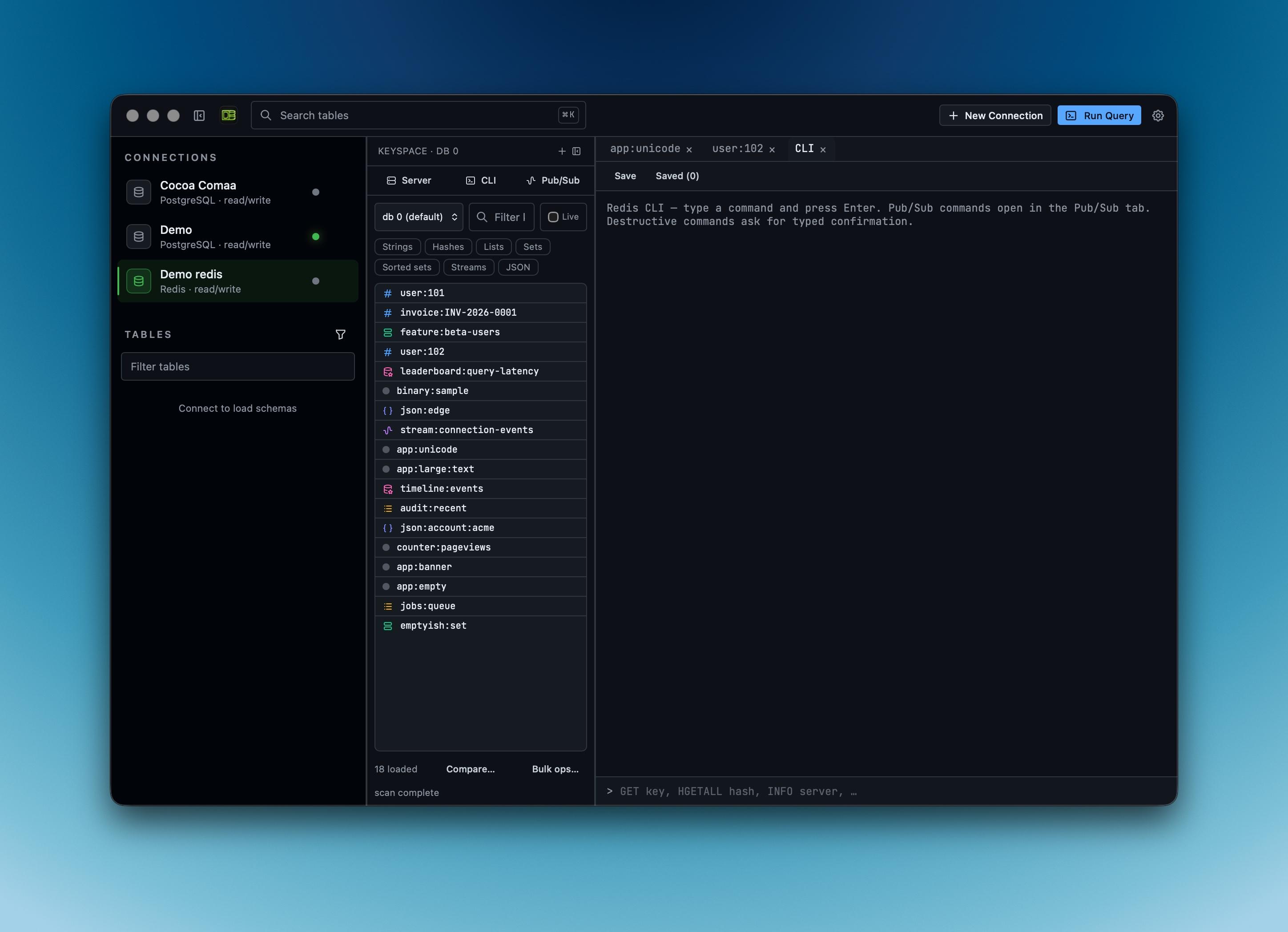Viewport: 1288px width, 932px height.
Task: Click the Run Query button
Action: coord(1099,115)
